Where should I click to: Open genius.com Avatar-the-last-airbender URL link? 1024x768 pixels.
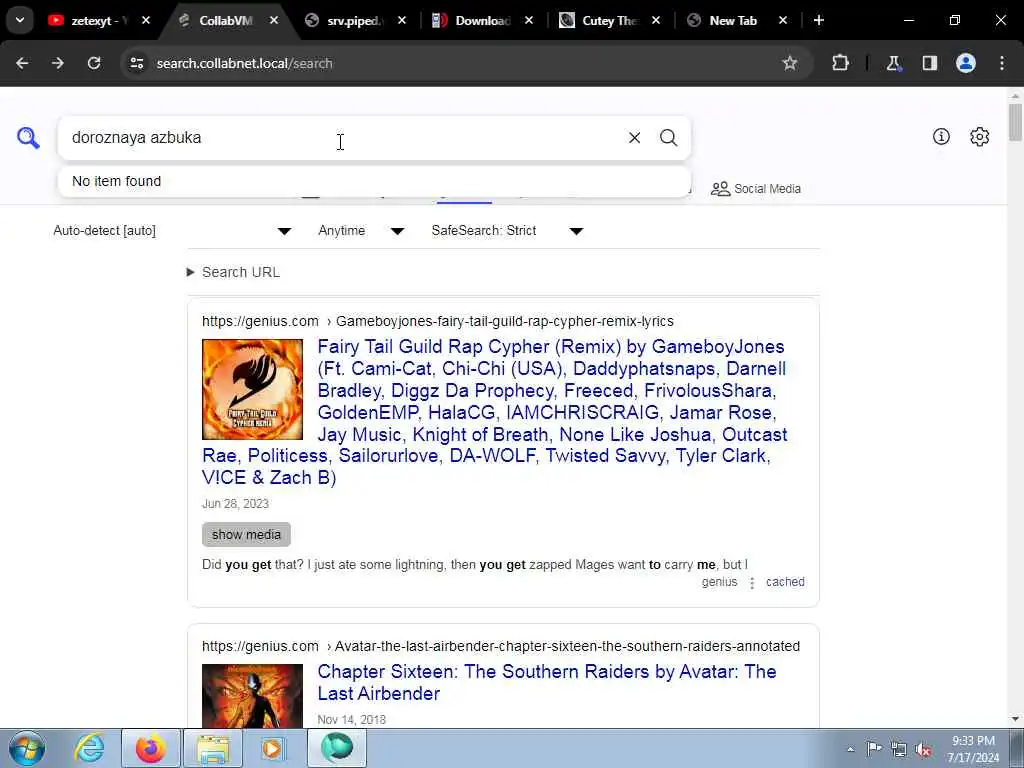501,646
